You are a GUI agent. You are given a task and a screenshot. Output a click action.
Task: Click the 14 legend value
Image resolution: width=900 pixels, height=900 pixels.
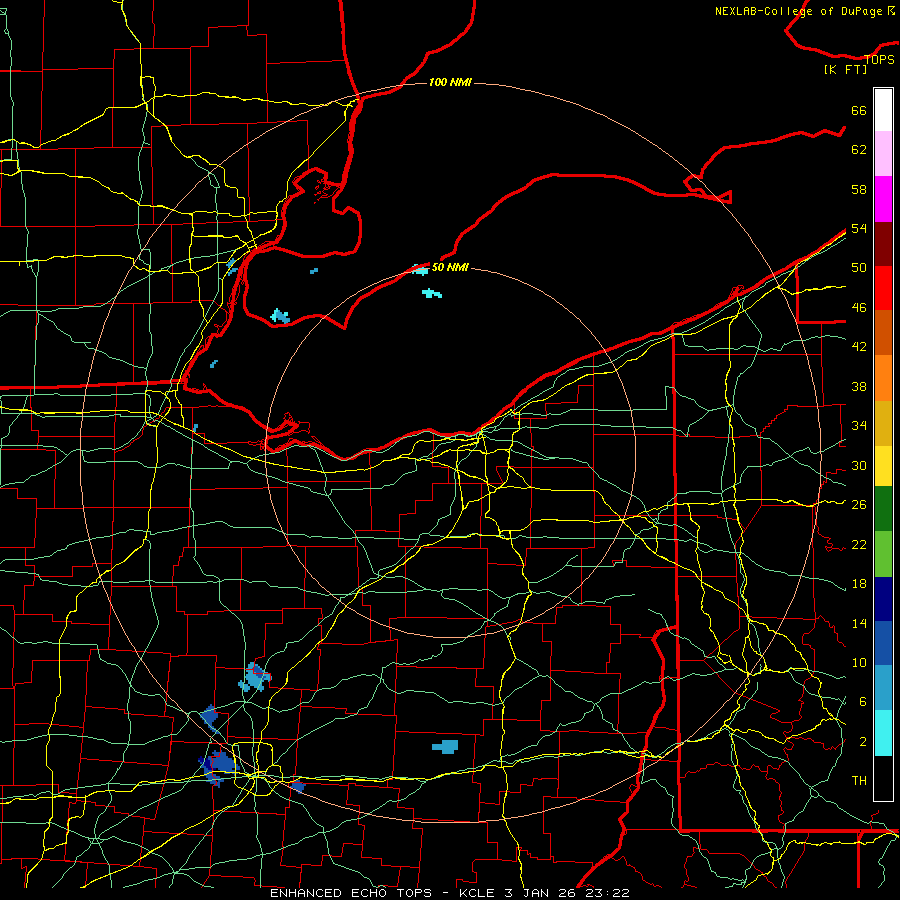tap(859, 623)
